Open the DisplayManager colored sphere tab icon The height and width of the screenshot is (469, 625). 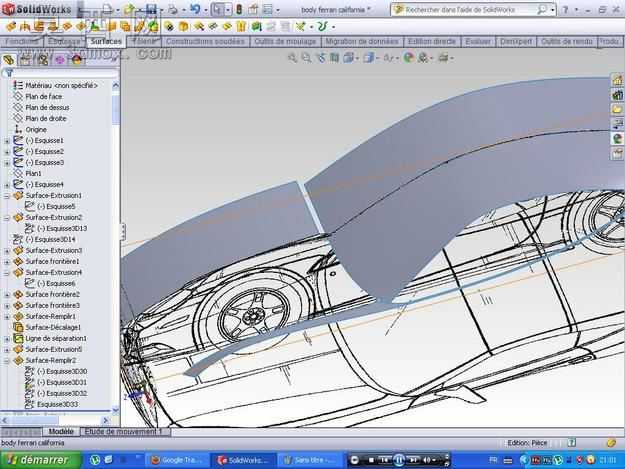(77, 60)
